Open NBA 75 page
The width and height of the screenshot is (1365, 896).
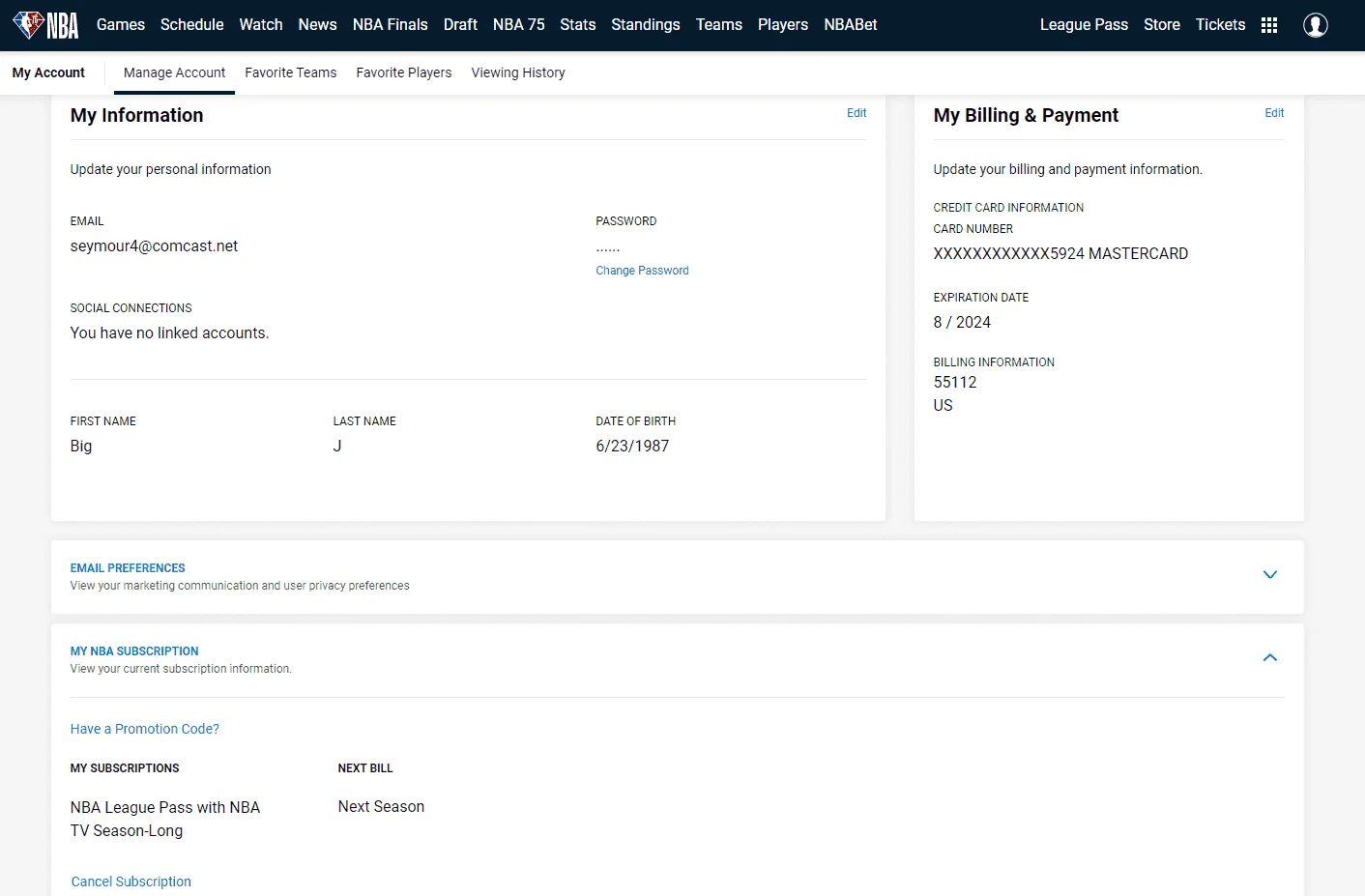(x=519, y=25)
